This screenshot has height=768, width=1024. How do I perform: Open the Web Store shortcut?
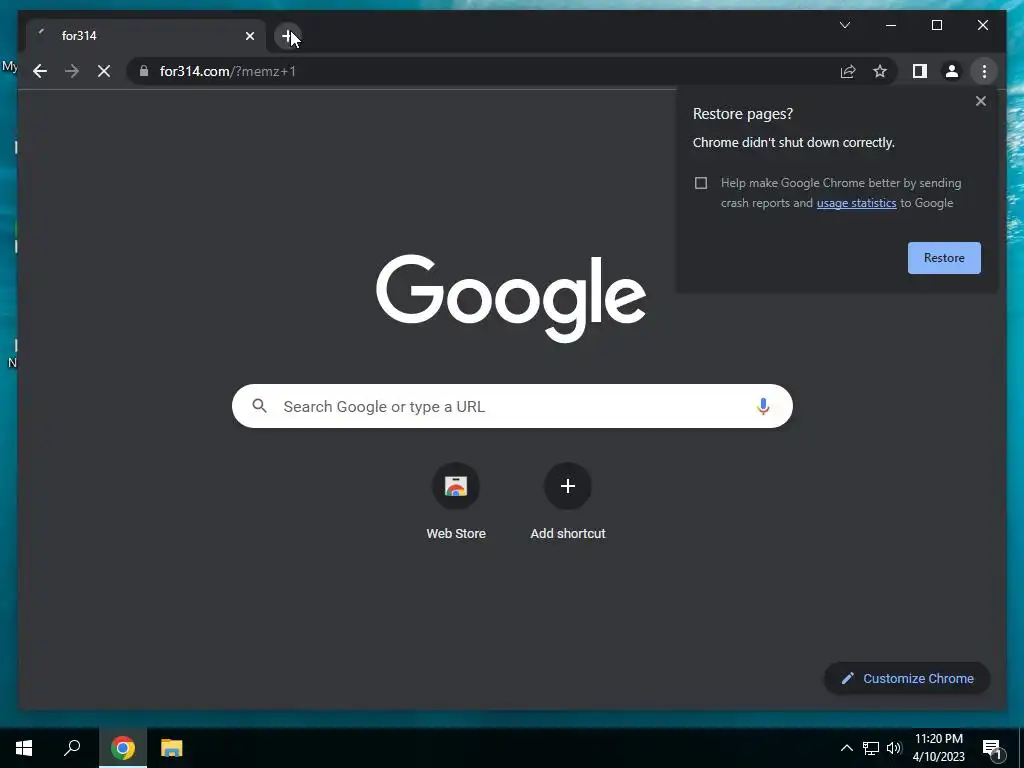tap(456, 502)
